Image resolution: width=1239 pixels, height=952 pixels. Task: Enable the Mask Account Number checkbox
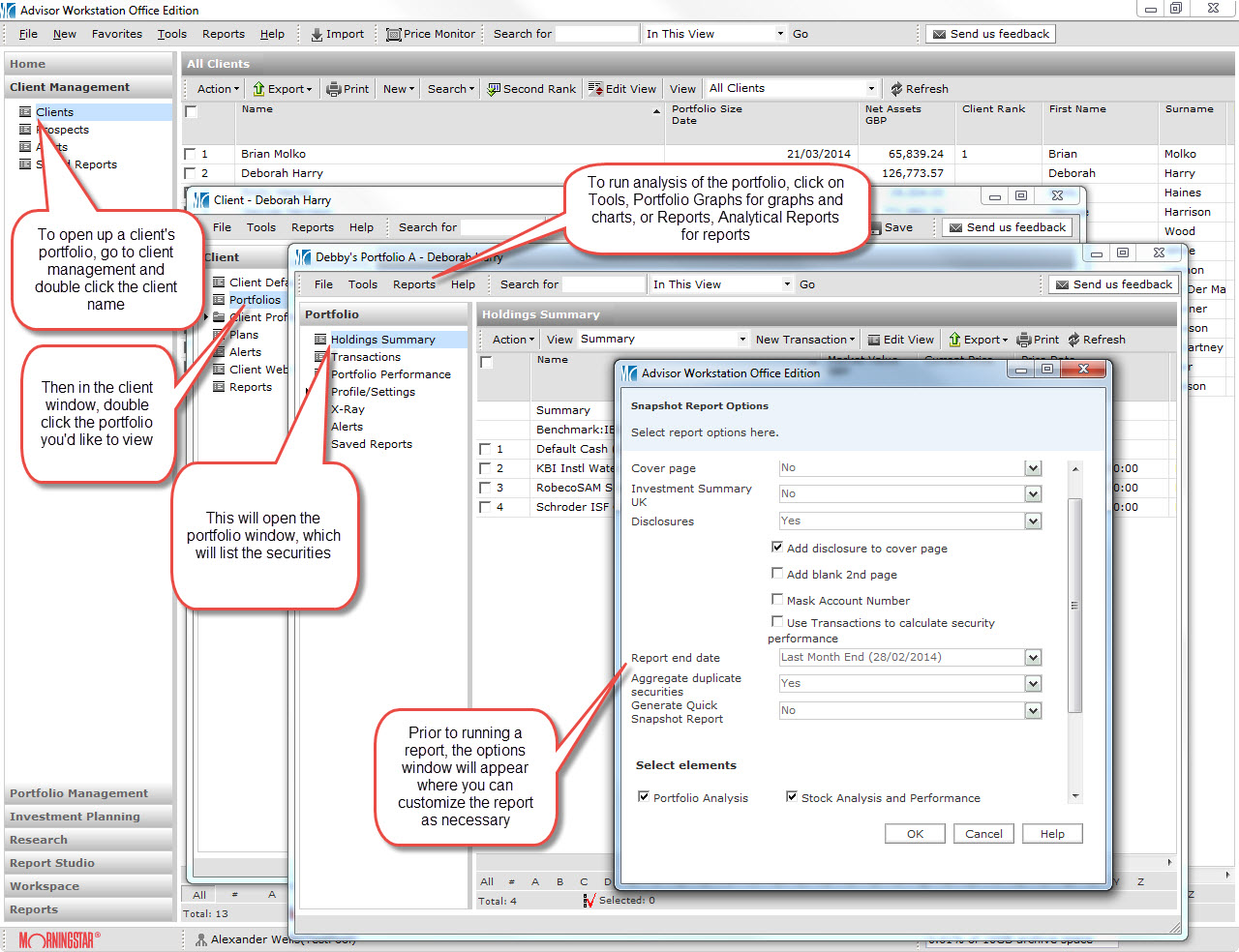tap(776, 600)
